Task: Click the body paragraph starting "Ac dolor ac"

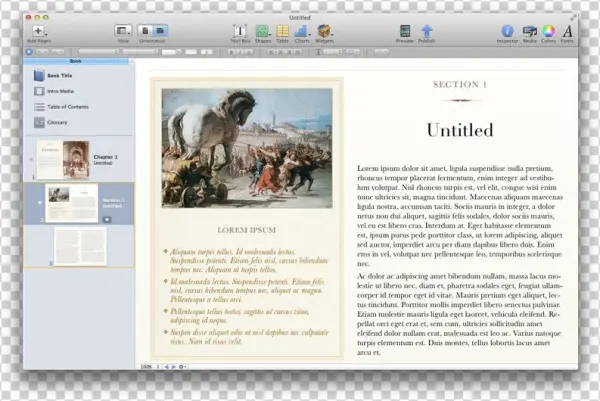Action: click(x=459, y=314)
